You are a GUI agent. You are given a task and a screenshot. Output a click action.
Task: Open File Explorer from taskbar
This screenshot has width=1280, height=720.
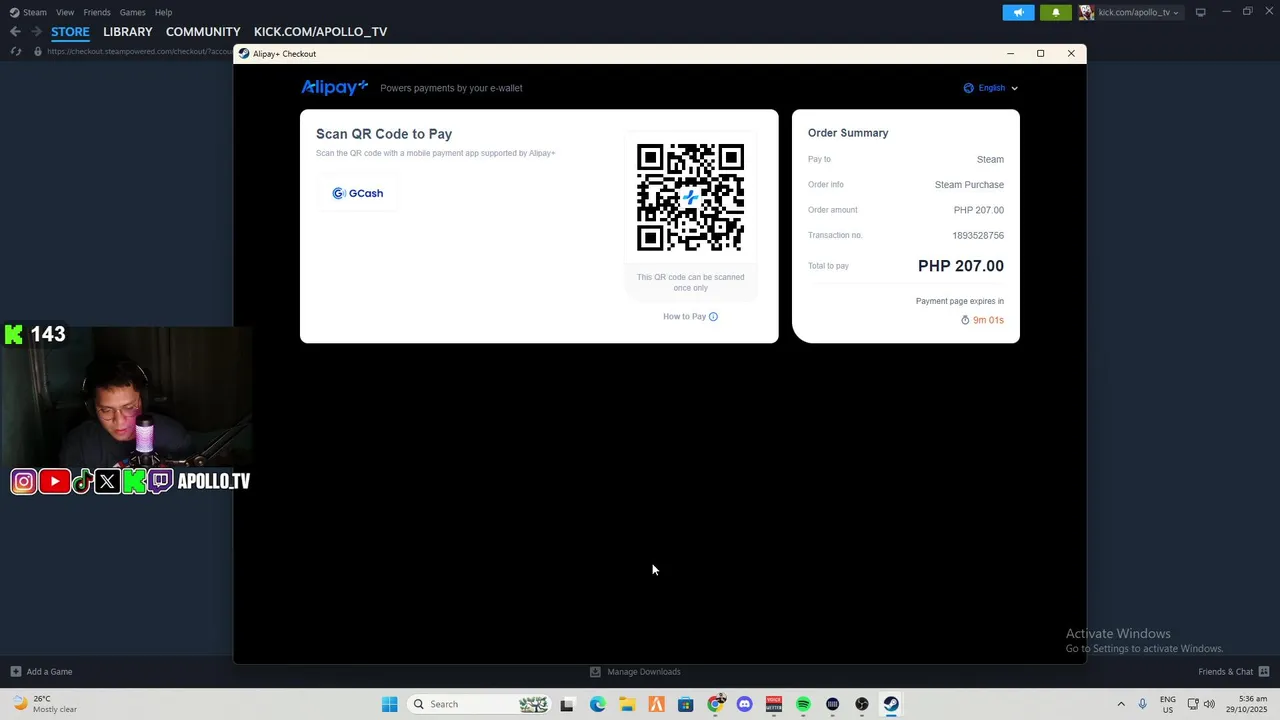pyautogui.click(x=627, y=704)
